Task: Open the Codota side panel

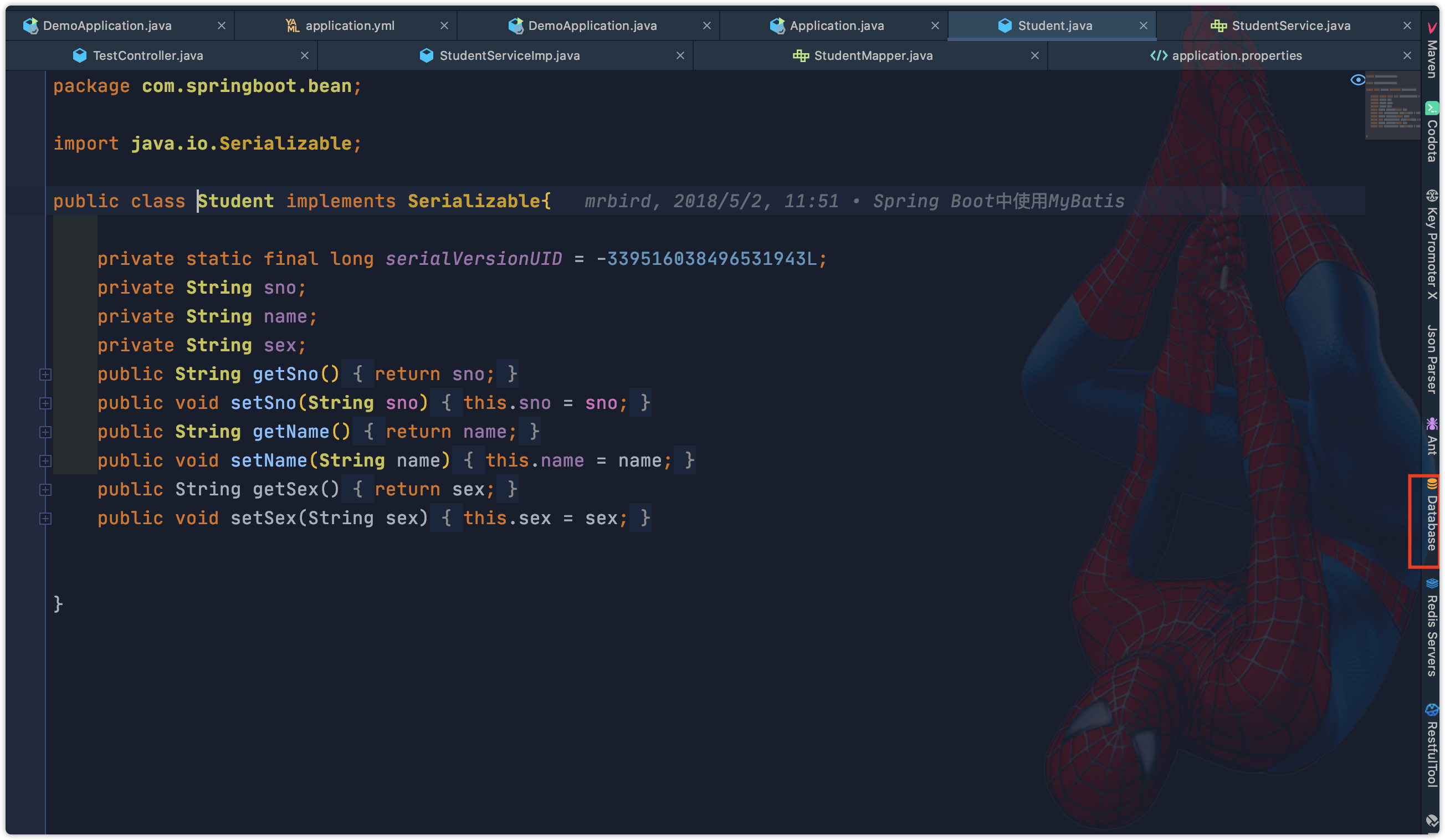Action: (1432, 132)
